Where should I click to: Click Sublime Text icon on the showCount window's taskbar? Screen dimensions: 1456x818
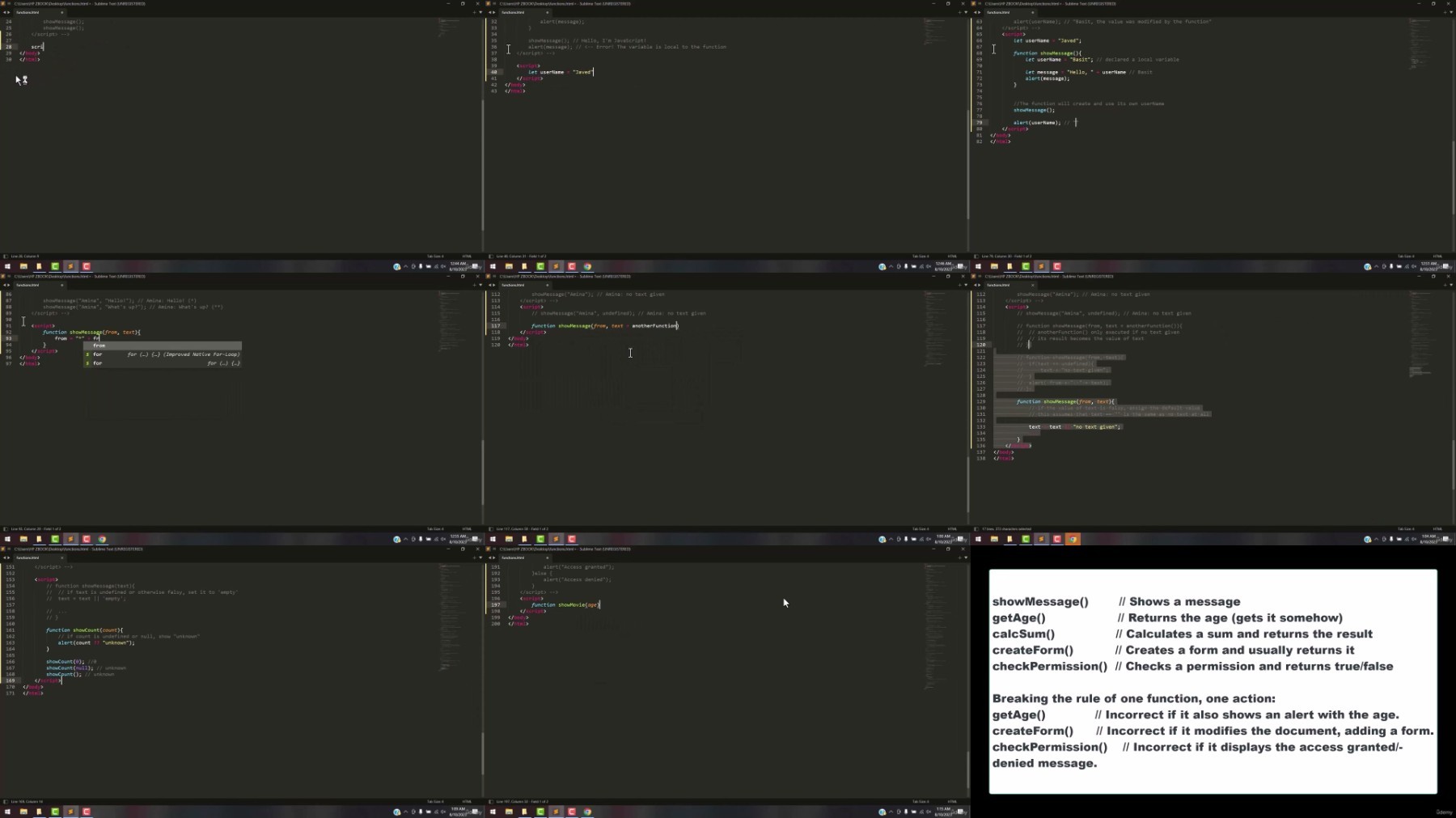pyautogui.click(x=70, y=812)
